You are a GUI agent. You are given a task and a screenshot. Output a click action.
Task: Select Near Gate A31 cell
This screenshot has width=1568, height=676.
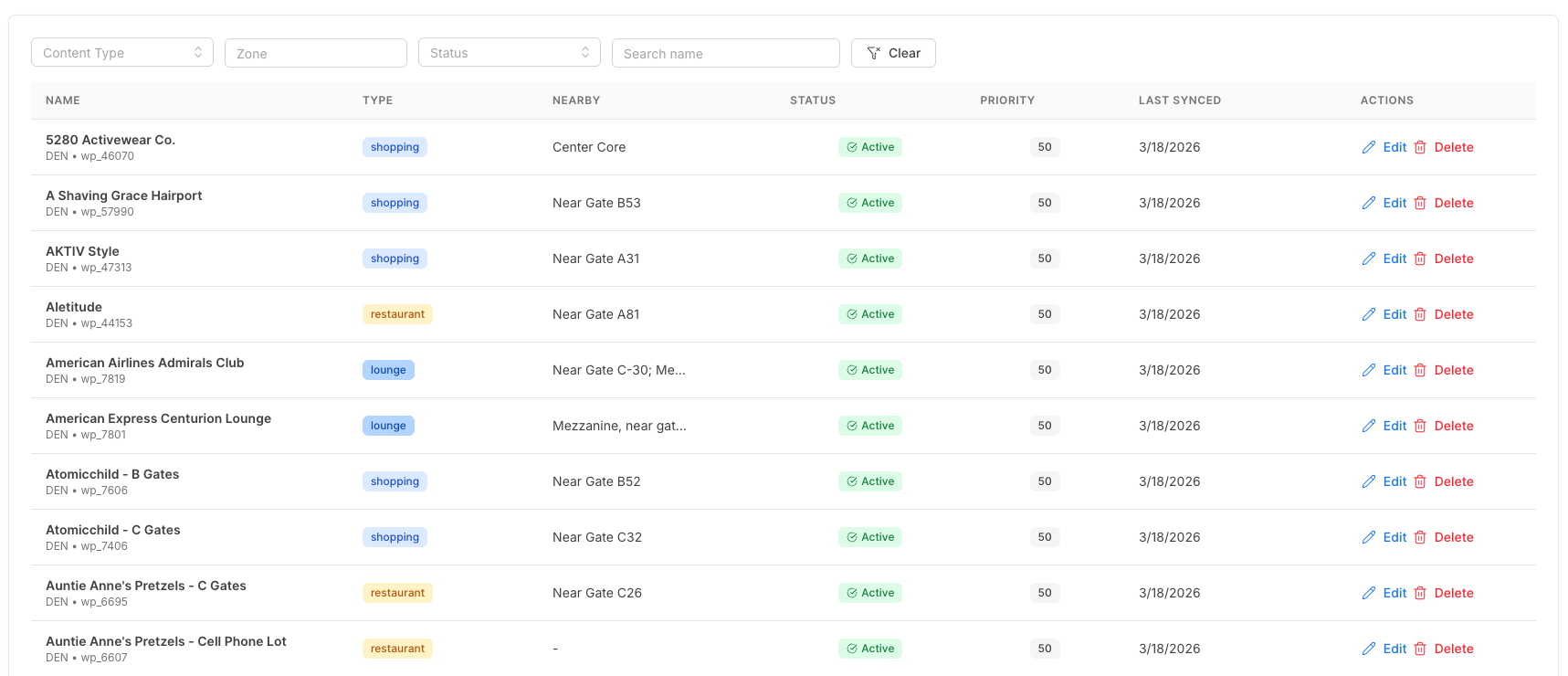(x=596, y=259)
